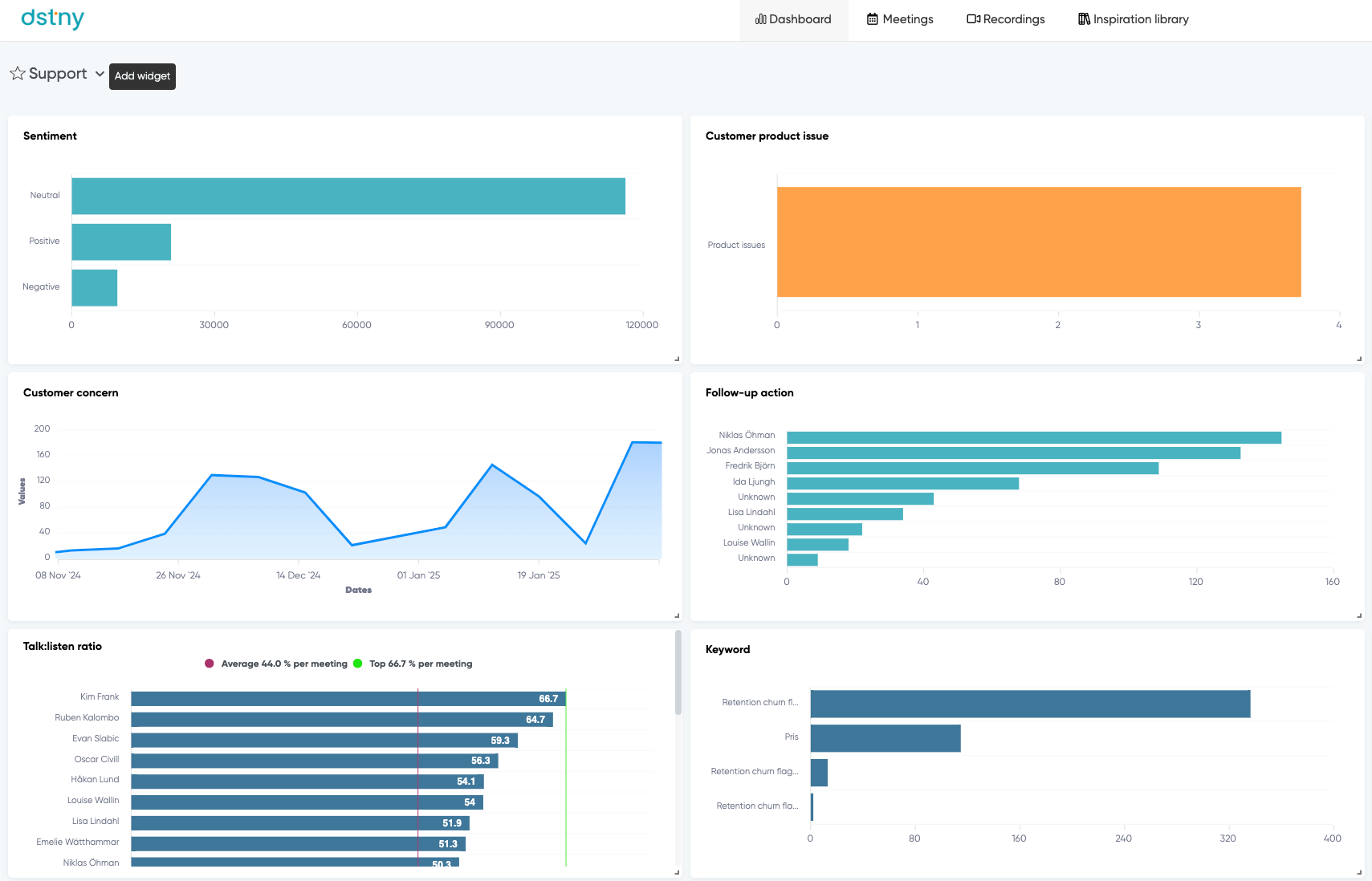Toggle the Top 66.7 % per meeting legend
Image resolution: width=1372 pixels, height=881 pixels.
point(413,664)
